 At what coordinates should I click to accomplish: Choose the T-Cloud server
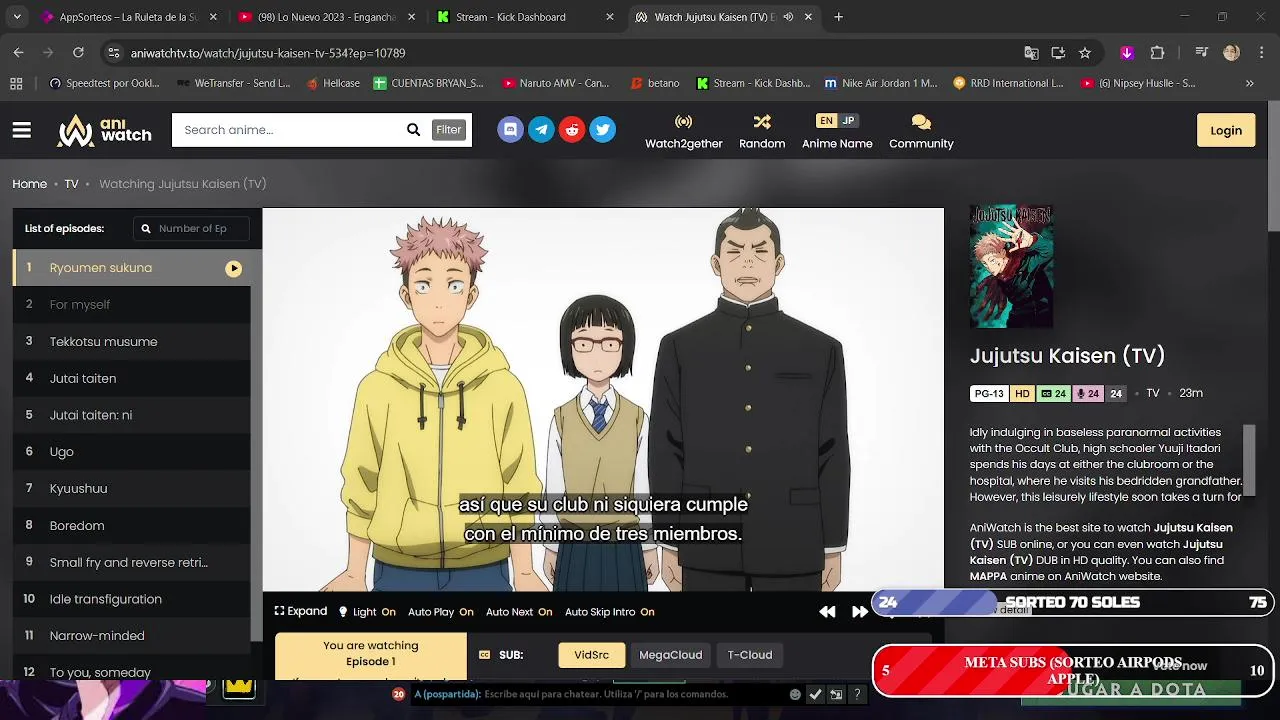tap(750, 655)
